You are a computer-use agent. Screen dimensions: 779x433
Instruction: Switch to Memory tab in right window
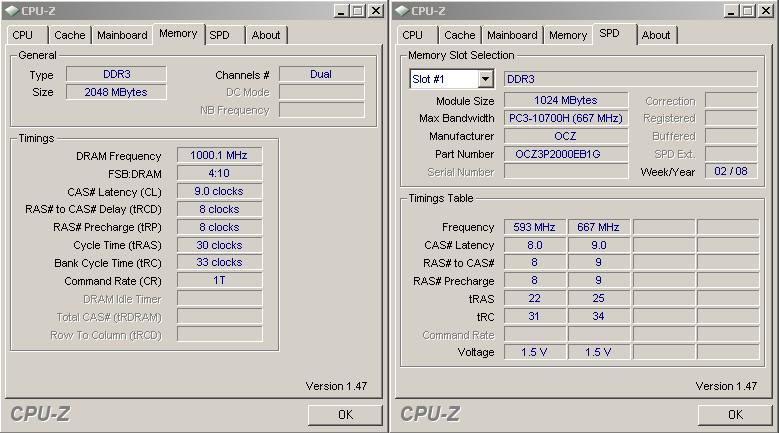pos(568,35)
